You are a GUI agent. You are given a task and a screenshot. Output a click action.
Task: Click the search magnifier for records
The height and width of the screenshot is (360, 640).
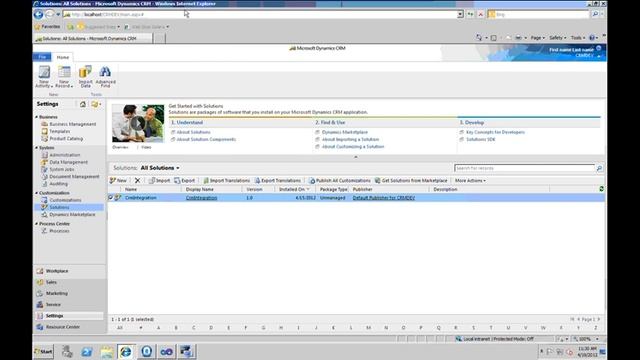point(599,168)
